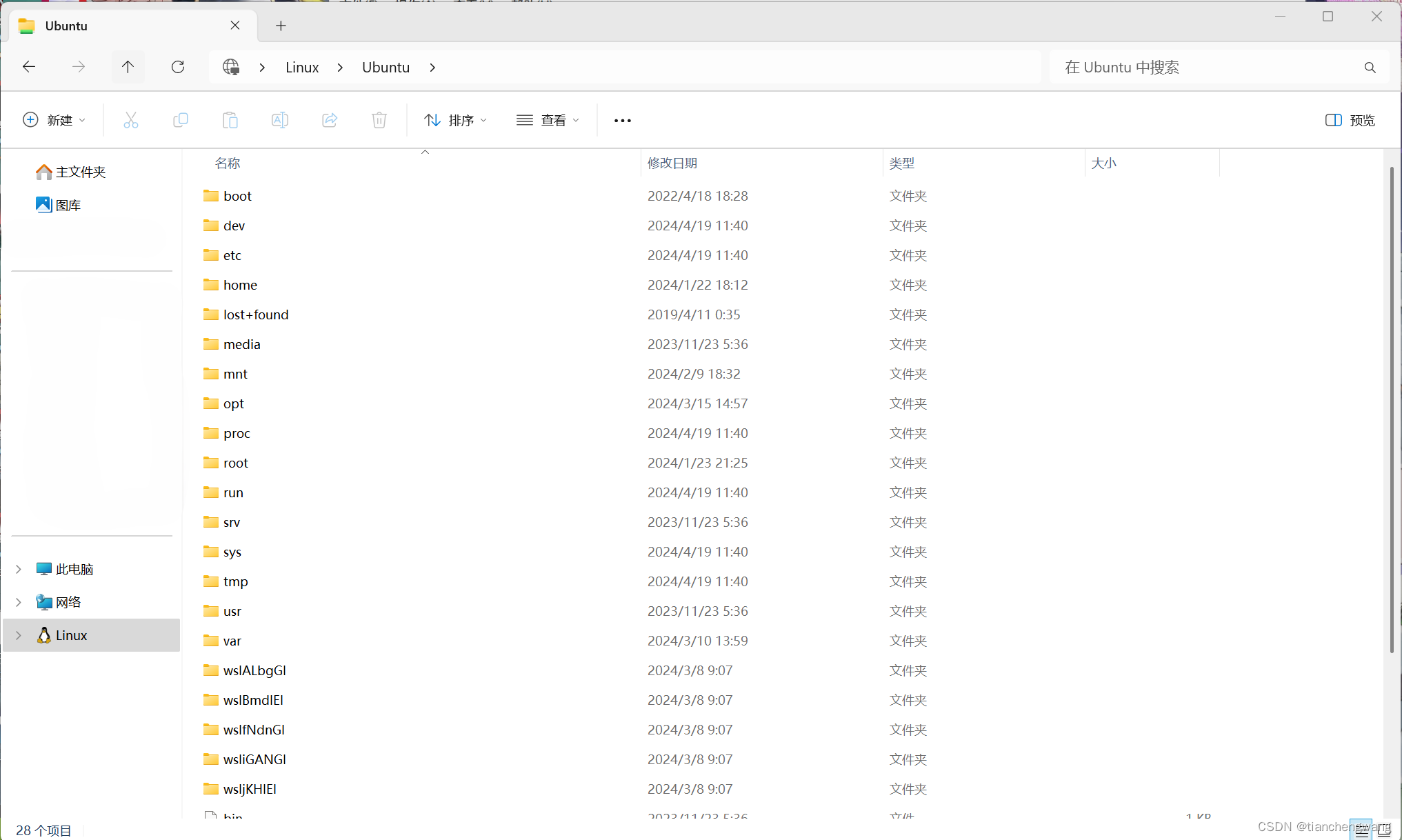Viewport: 1402px width, 840px height.
Task: Click the vertical scrollbar thumb
Action: tap(1392, 410)
